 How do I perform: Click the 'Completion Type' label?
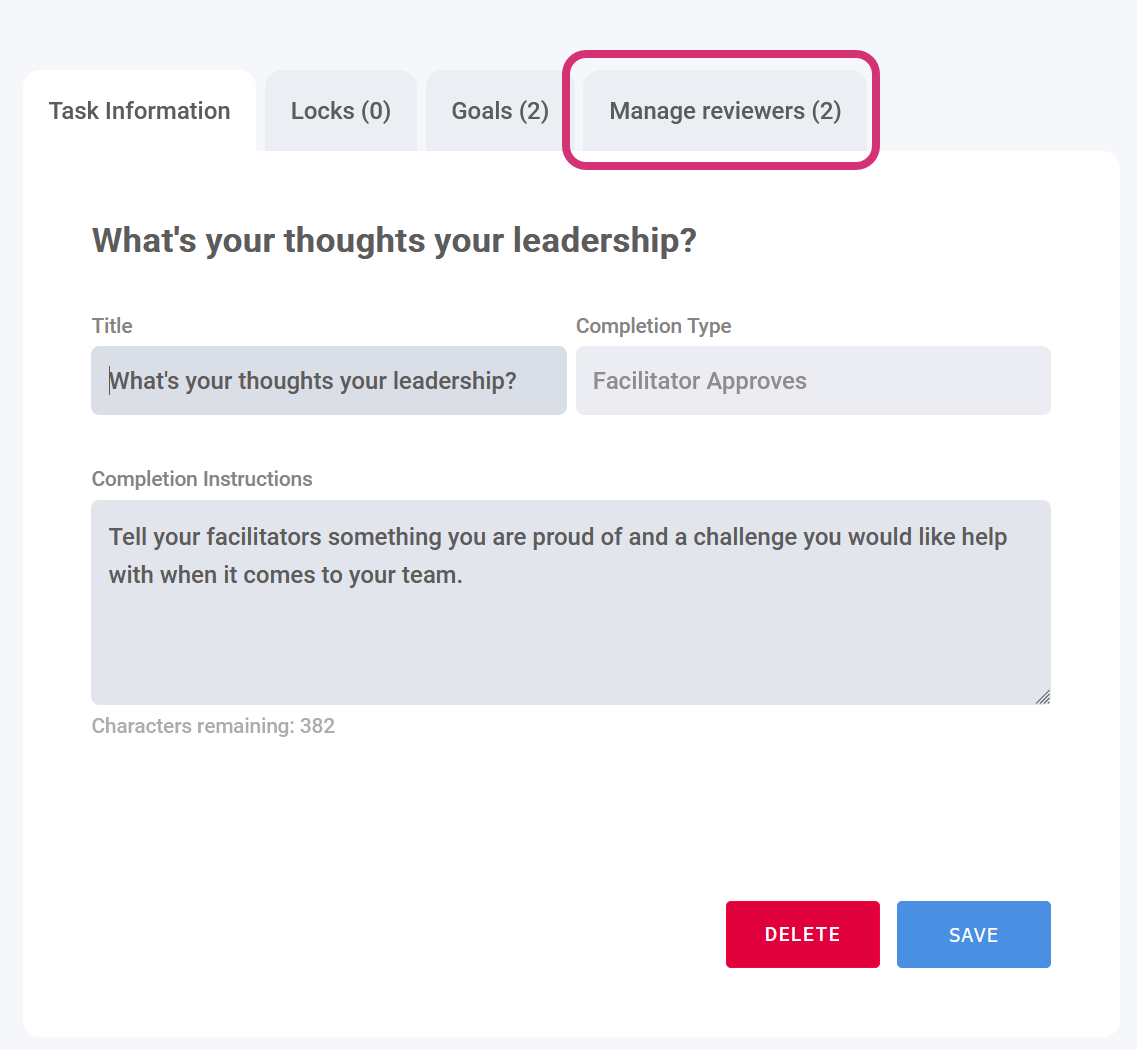click(653, 326)
